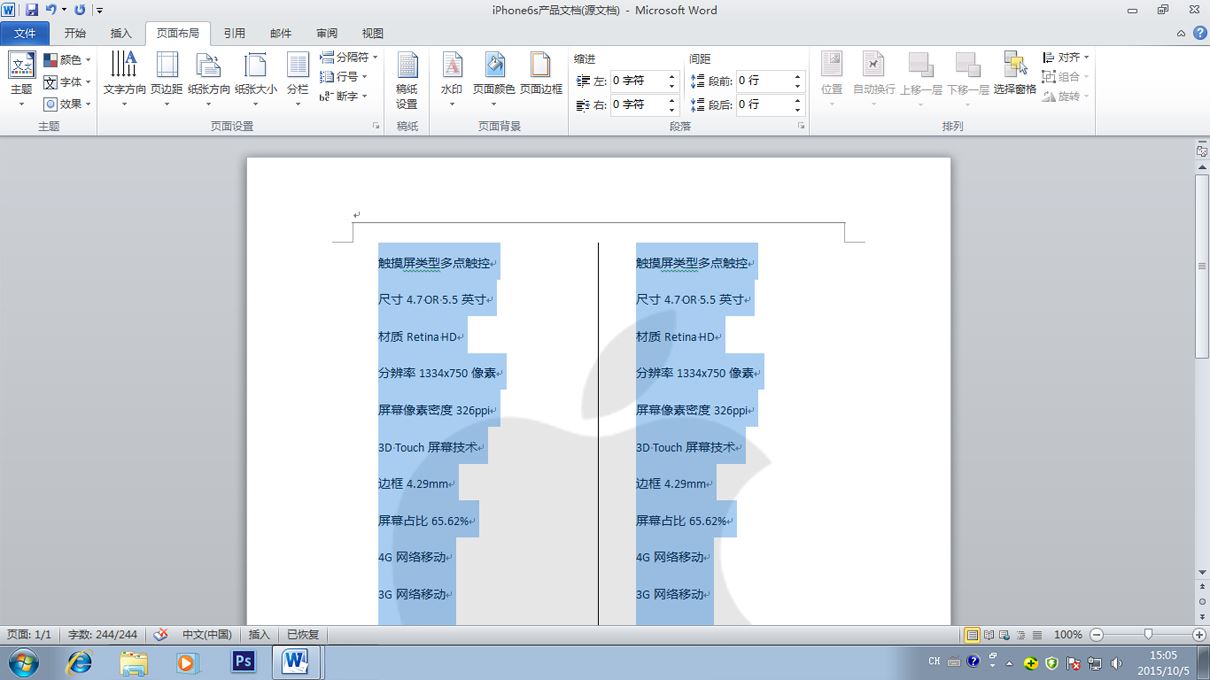The height and width of the screenshot is (680, 1210).
Task: Switch to Photoshop in the taskbar
Action: coord(242,662)
